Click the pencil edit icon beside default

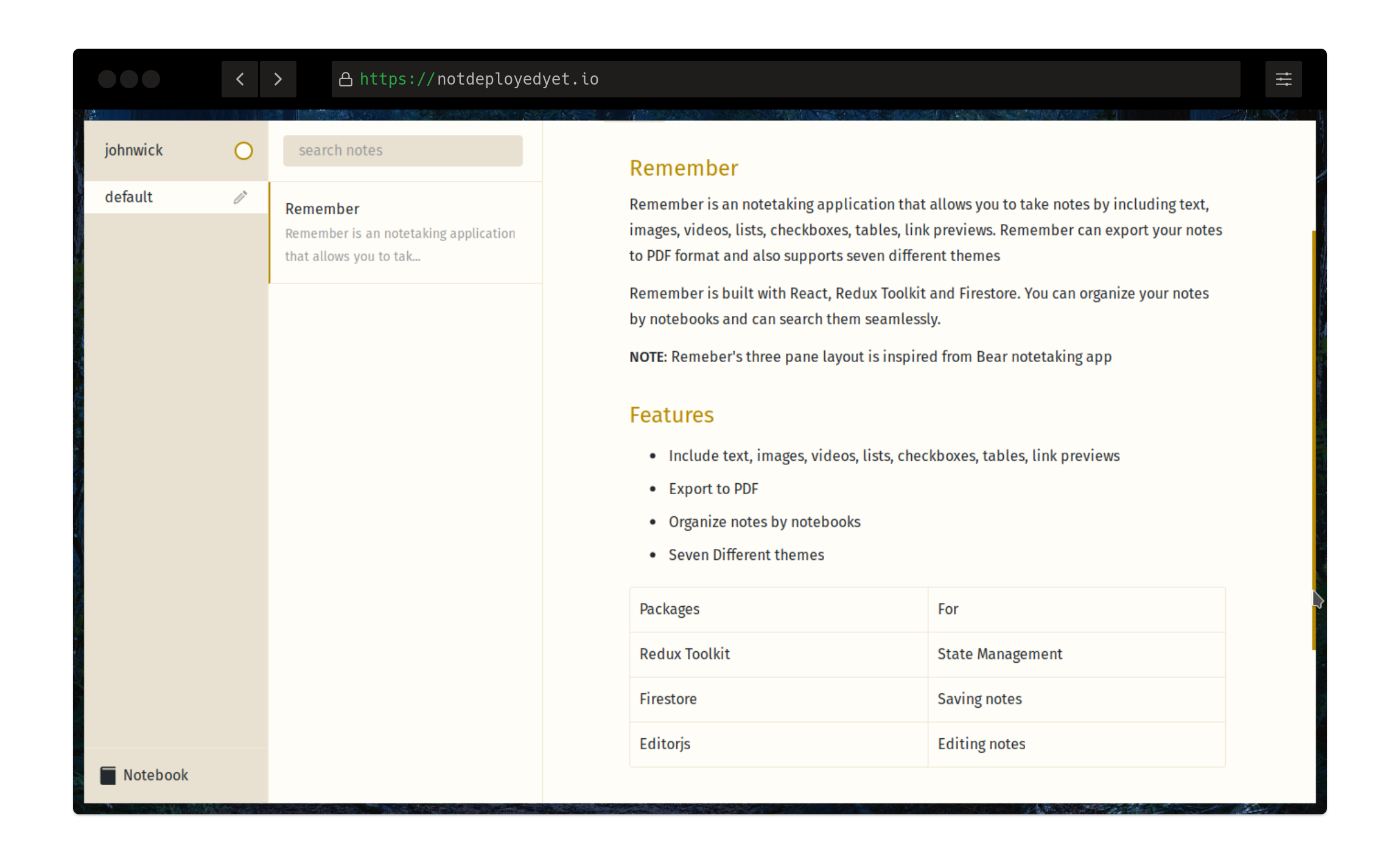point(240,197)
